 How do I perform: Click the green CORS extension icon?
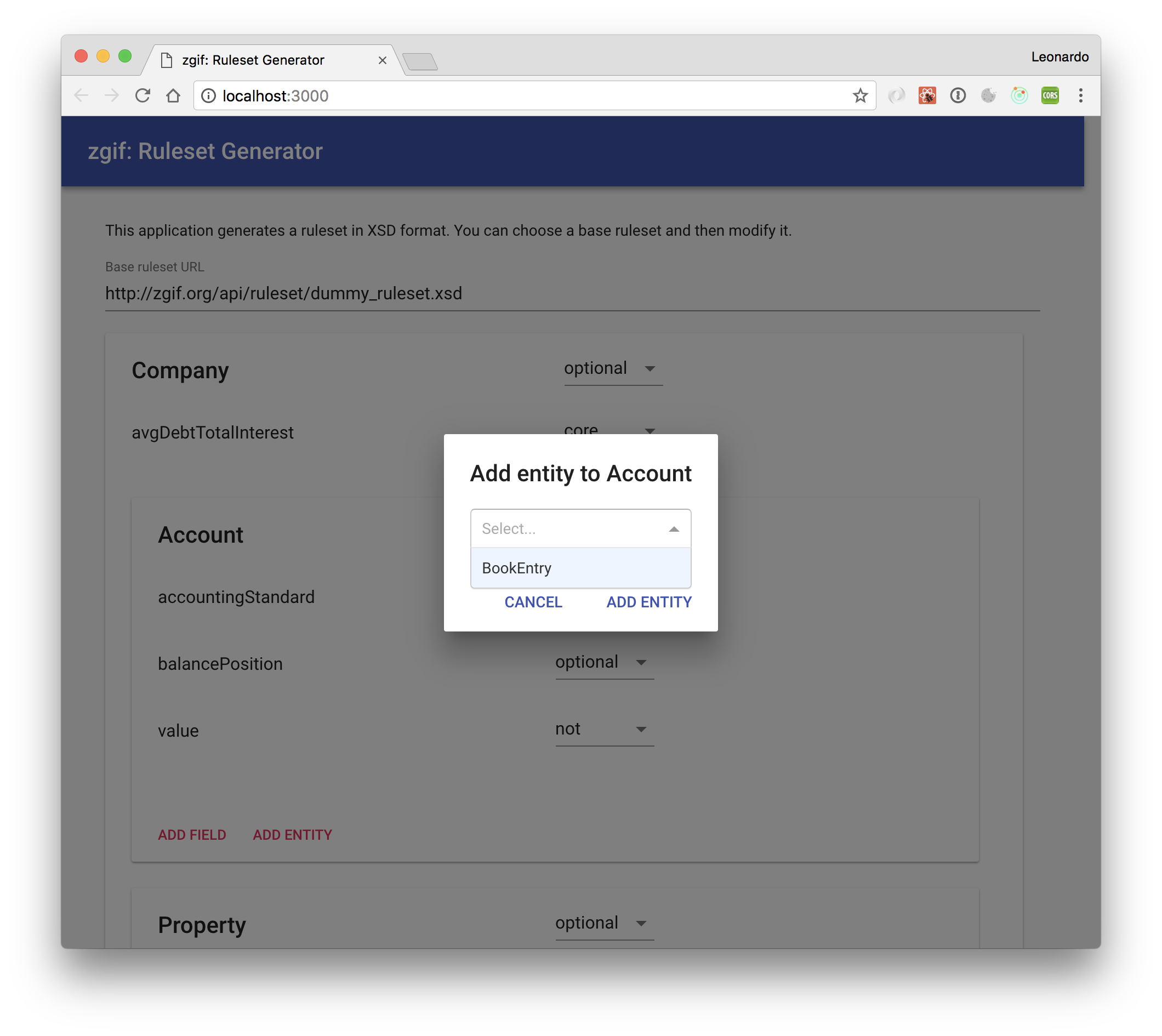[1050, 95]
